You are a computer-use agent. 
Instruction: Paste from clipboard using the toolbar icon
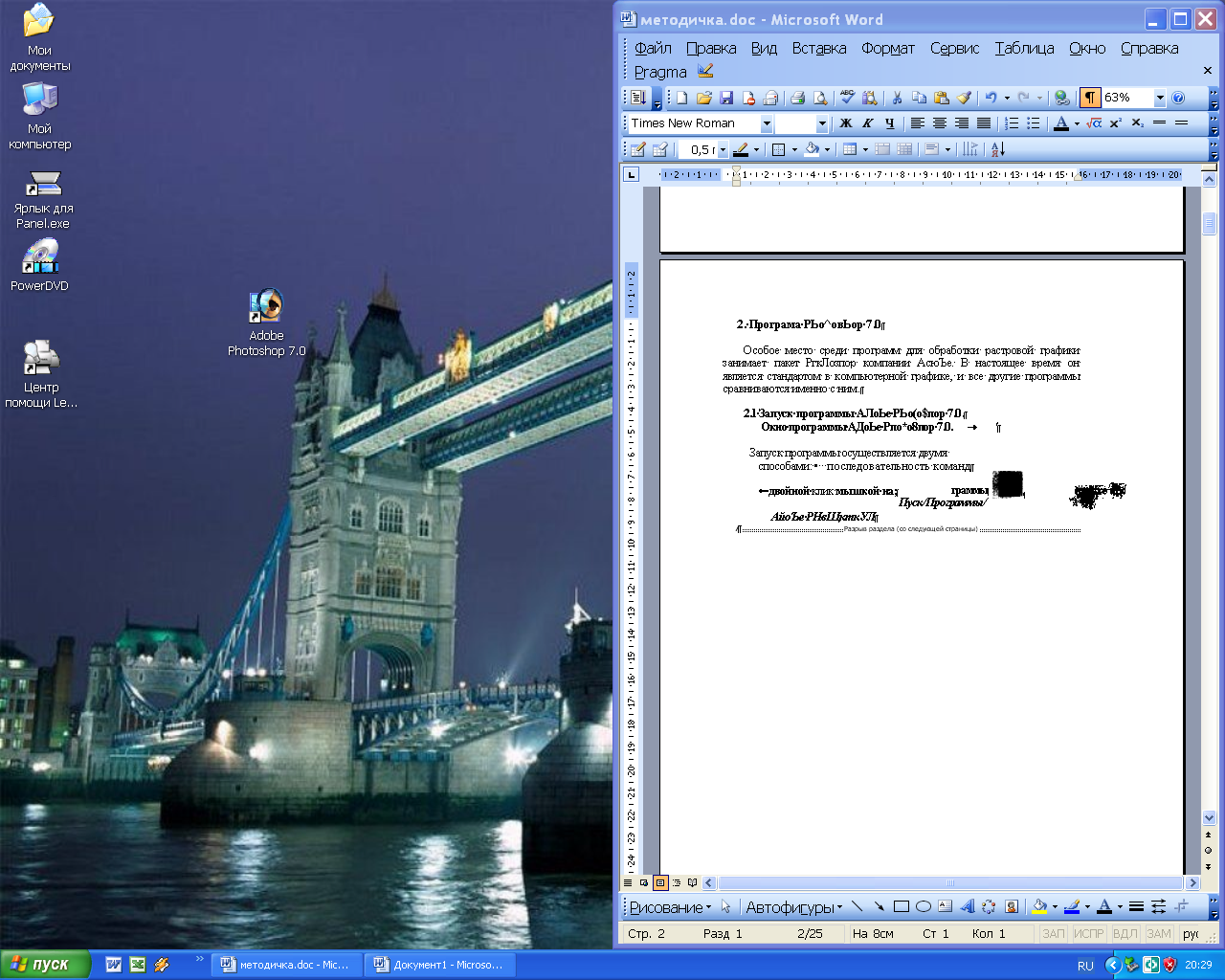tap(942, 98)
